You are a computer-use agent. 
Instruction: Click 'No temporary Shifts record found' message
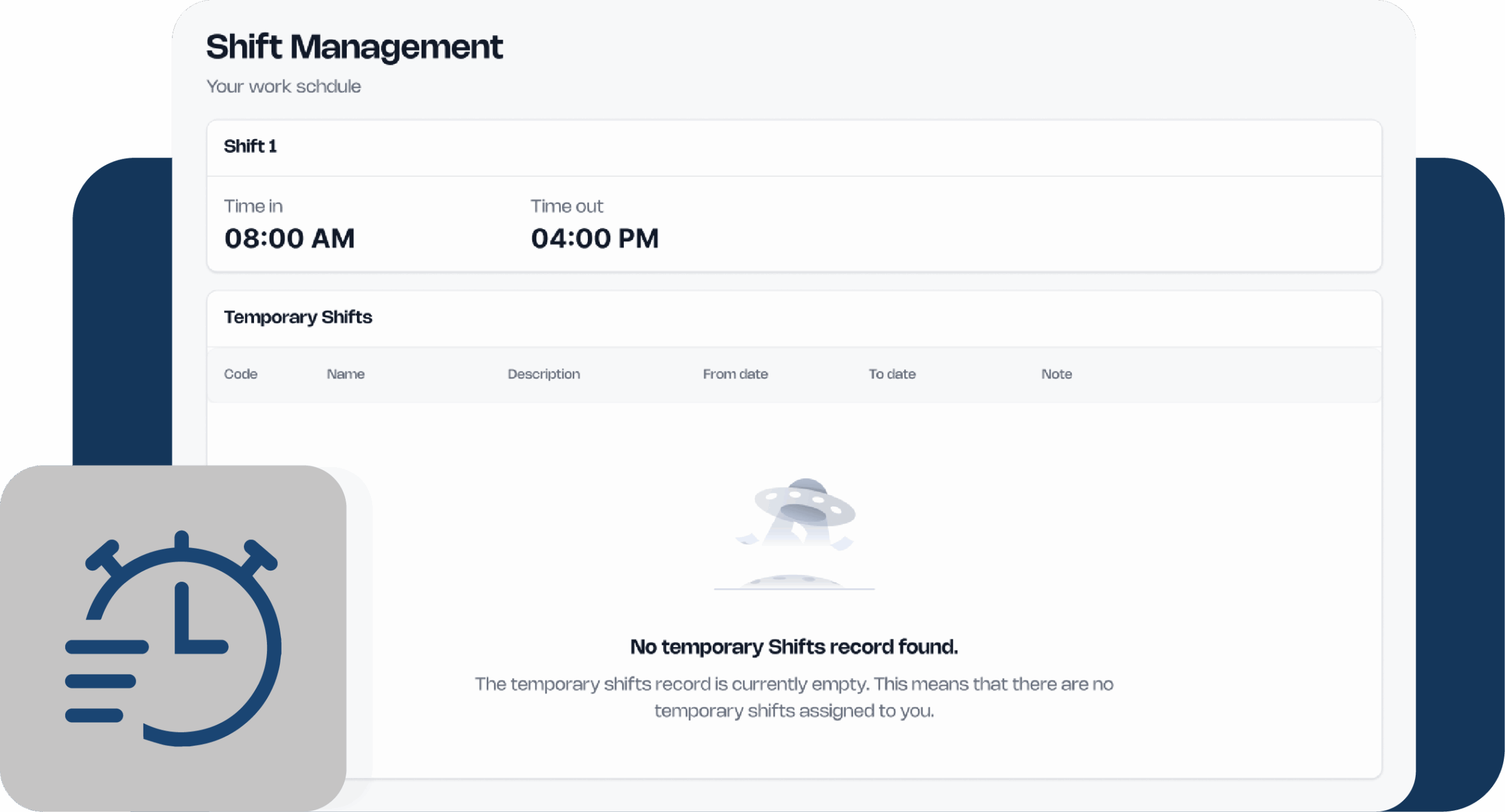[x=794, y=647]
